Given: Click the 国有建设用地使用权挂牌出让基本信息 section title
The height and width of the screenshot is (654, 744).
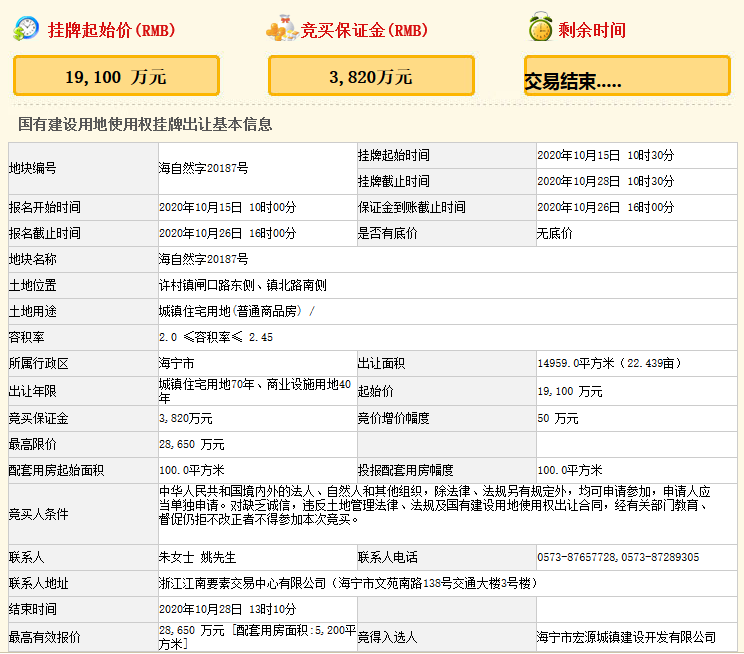Looking at the screenshot, I should coord(145,125).
